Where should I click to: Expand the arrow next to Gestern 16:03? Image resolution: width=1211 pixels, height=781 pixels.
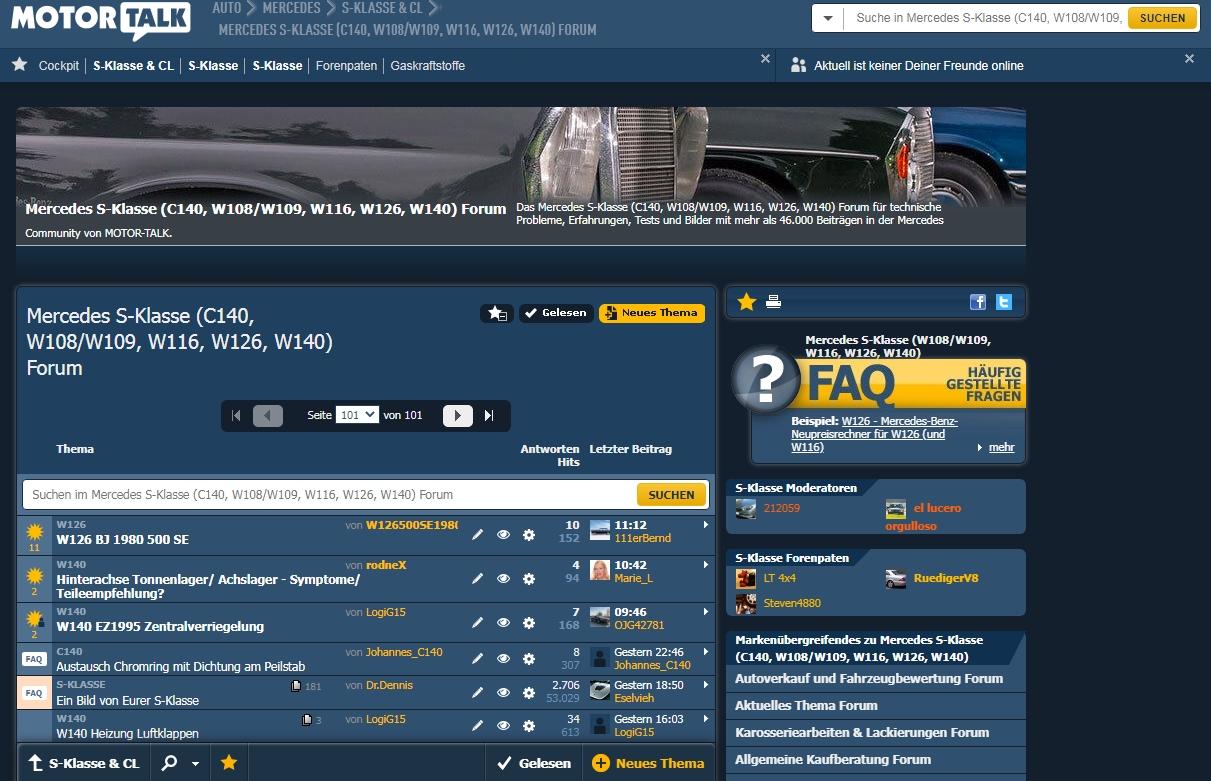(x=706, y=719)
